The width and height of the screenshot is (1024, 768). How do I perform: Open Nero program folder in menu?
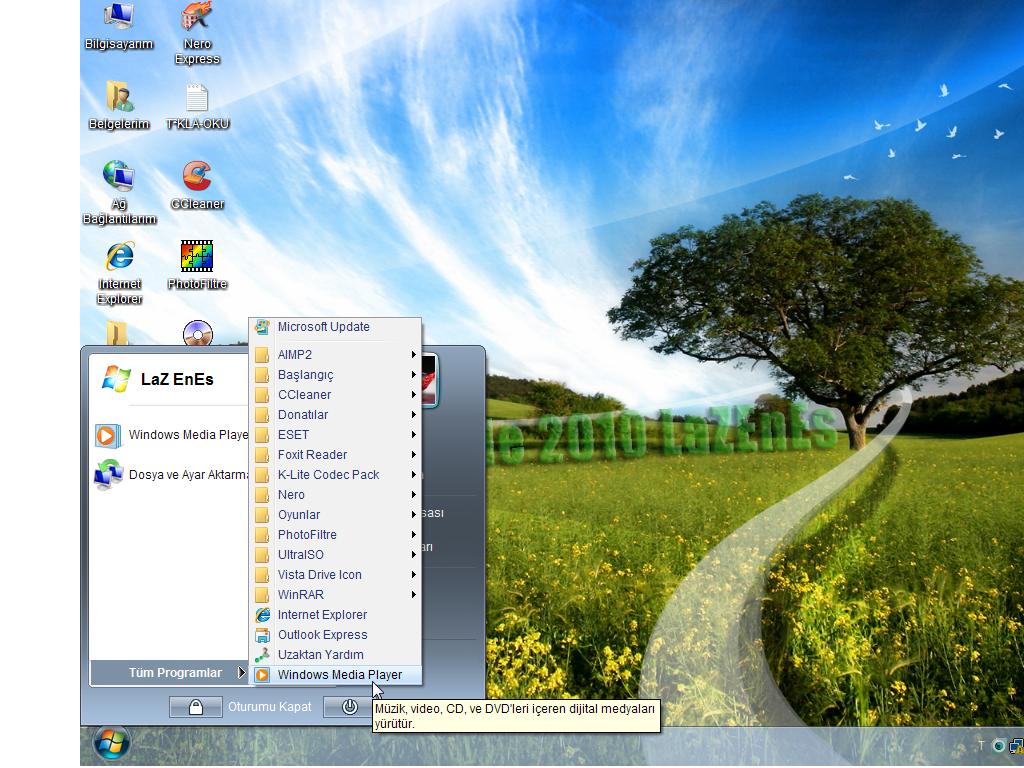coord(336,495)
